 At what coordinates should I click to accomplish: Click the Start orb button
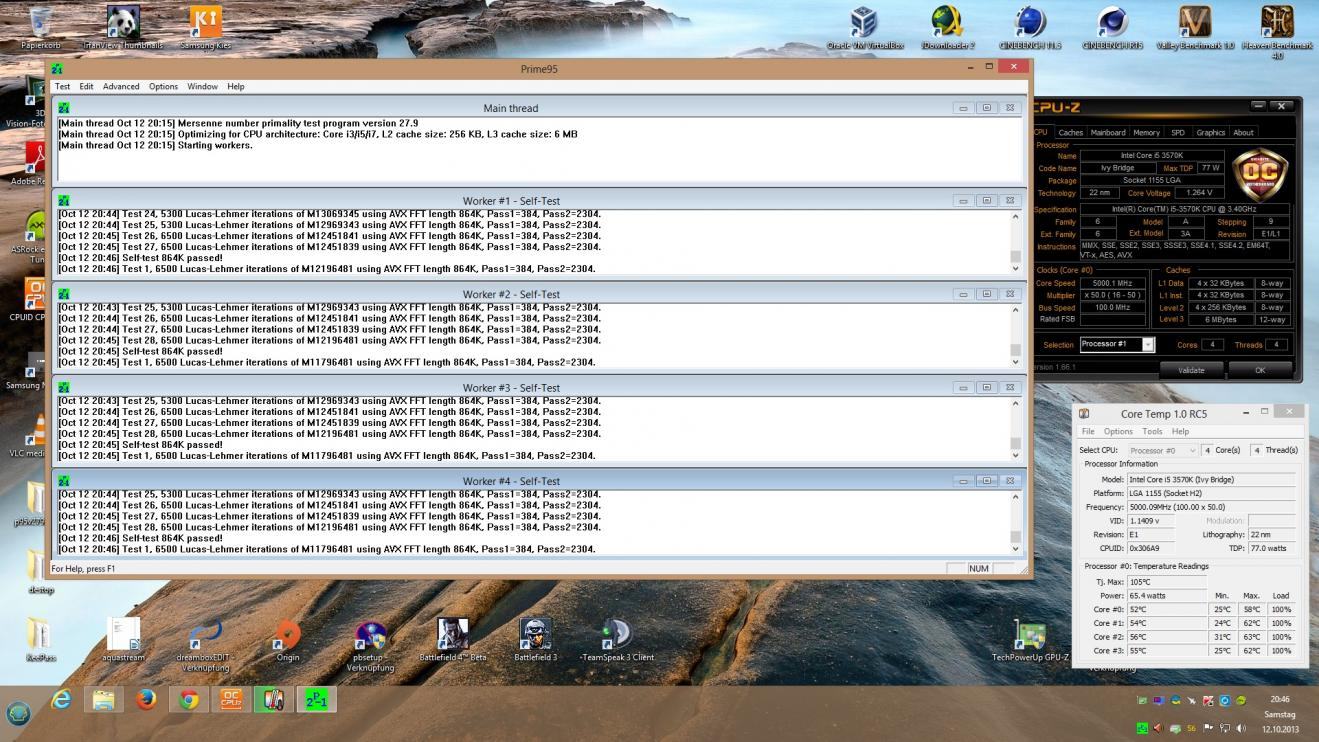pyautogui.click(x=18, y=713)
